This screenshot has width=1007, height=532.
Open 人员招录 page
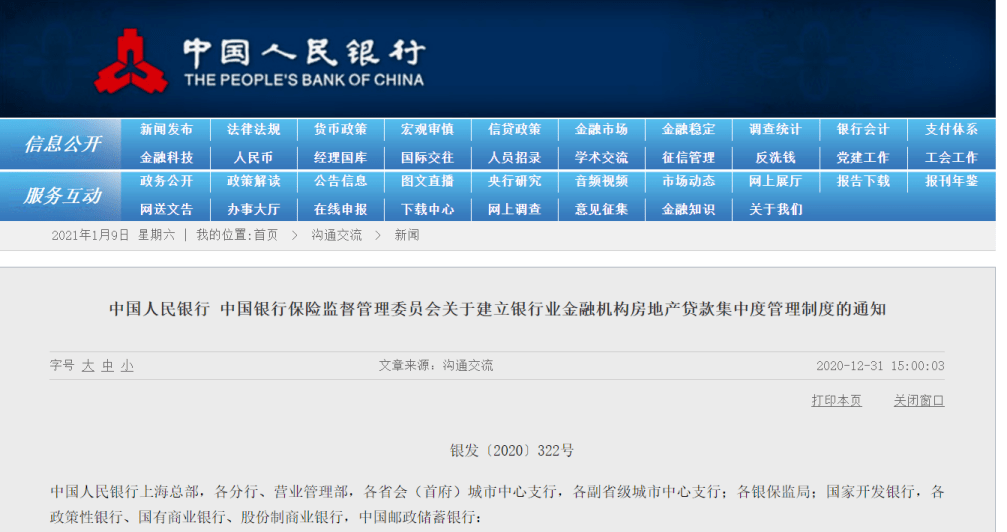[514, 157]
